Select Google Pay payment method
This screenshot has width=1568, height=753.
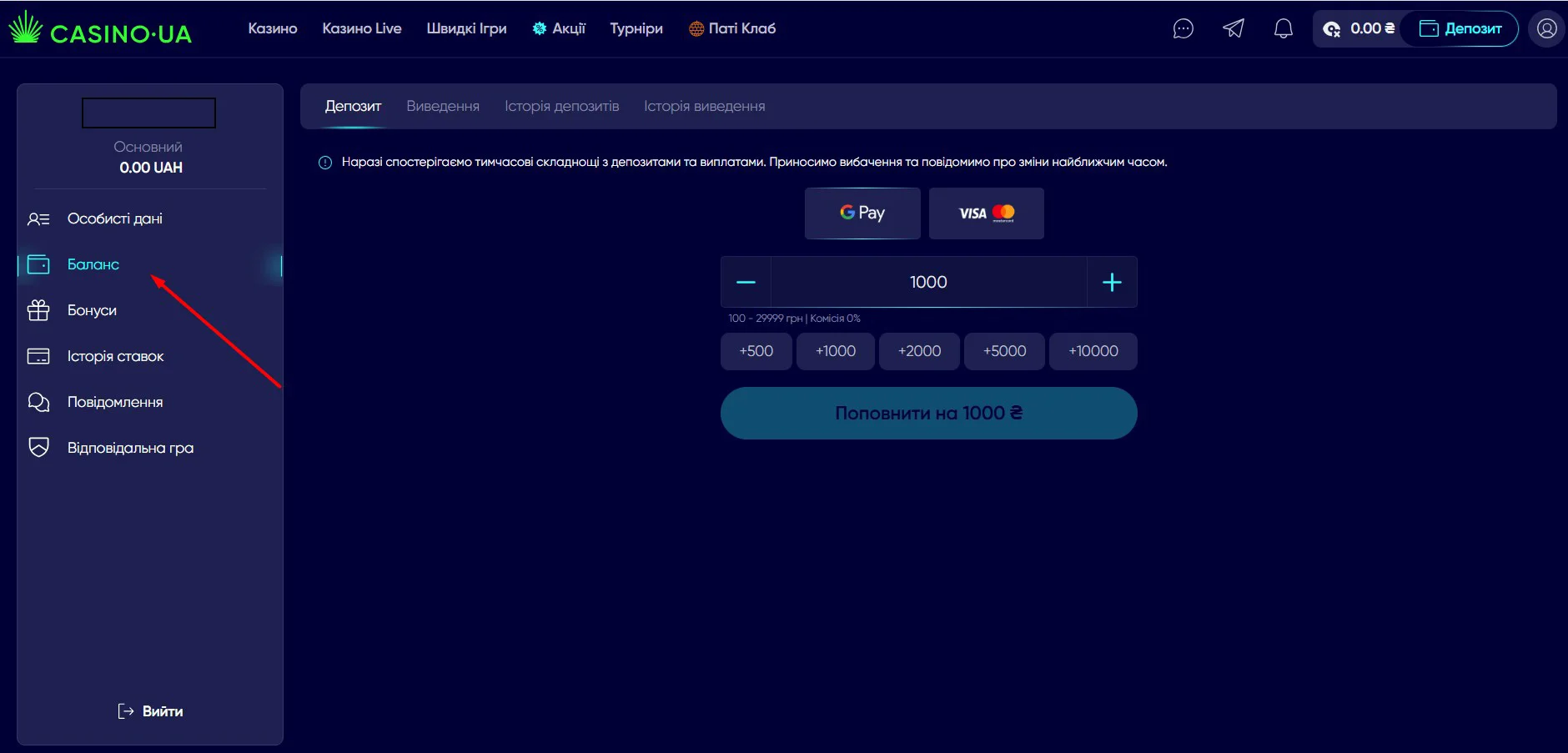[x=862, y=213]
